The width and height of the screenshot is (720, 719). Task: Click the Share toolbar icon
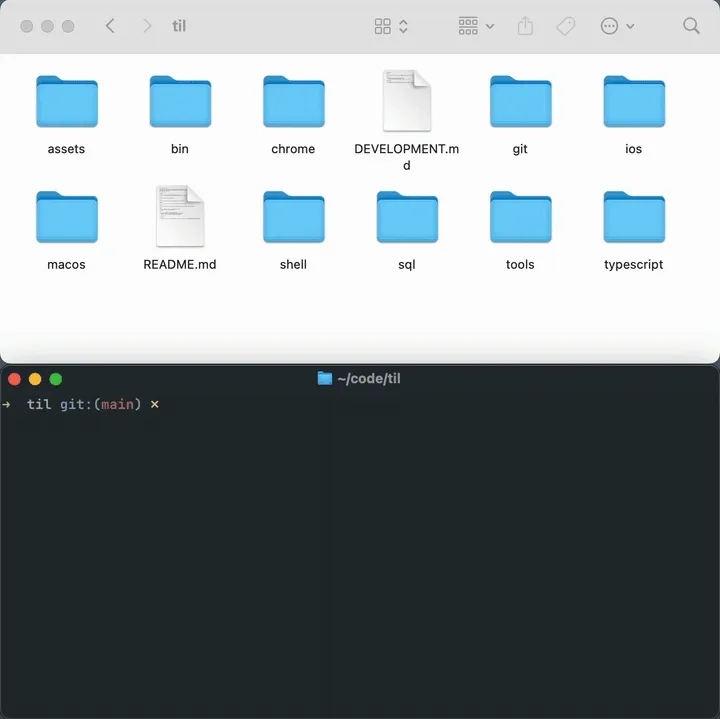525,26
